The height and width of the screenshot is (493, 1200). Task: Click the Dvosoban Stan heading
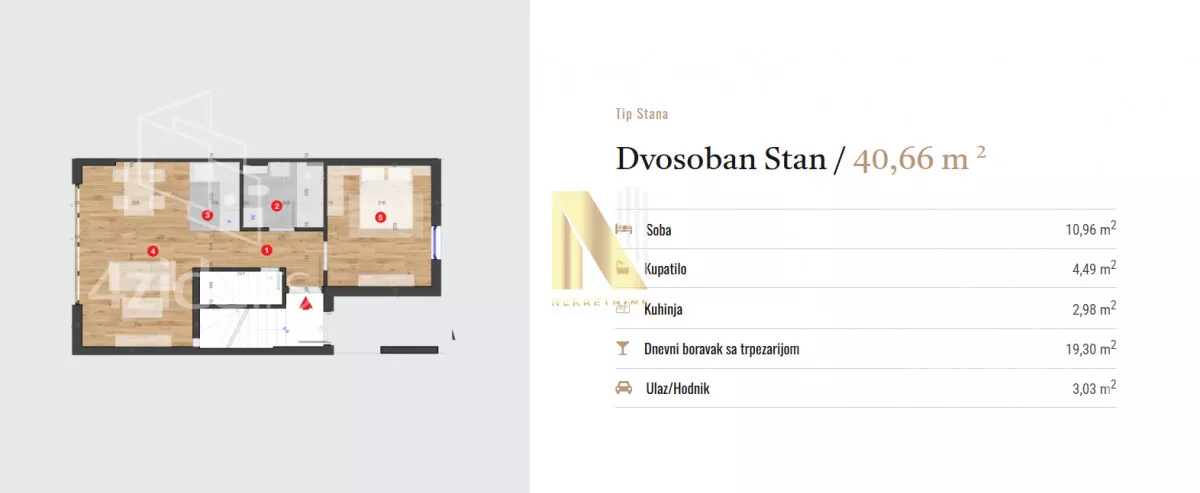coord(721,159)
